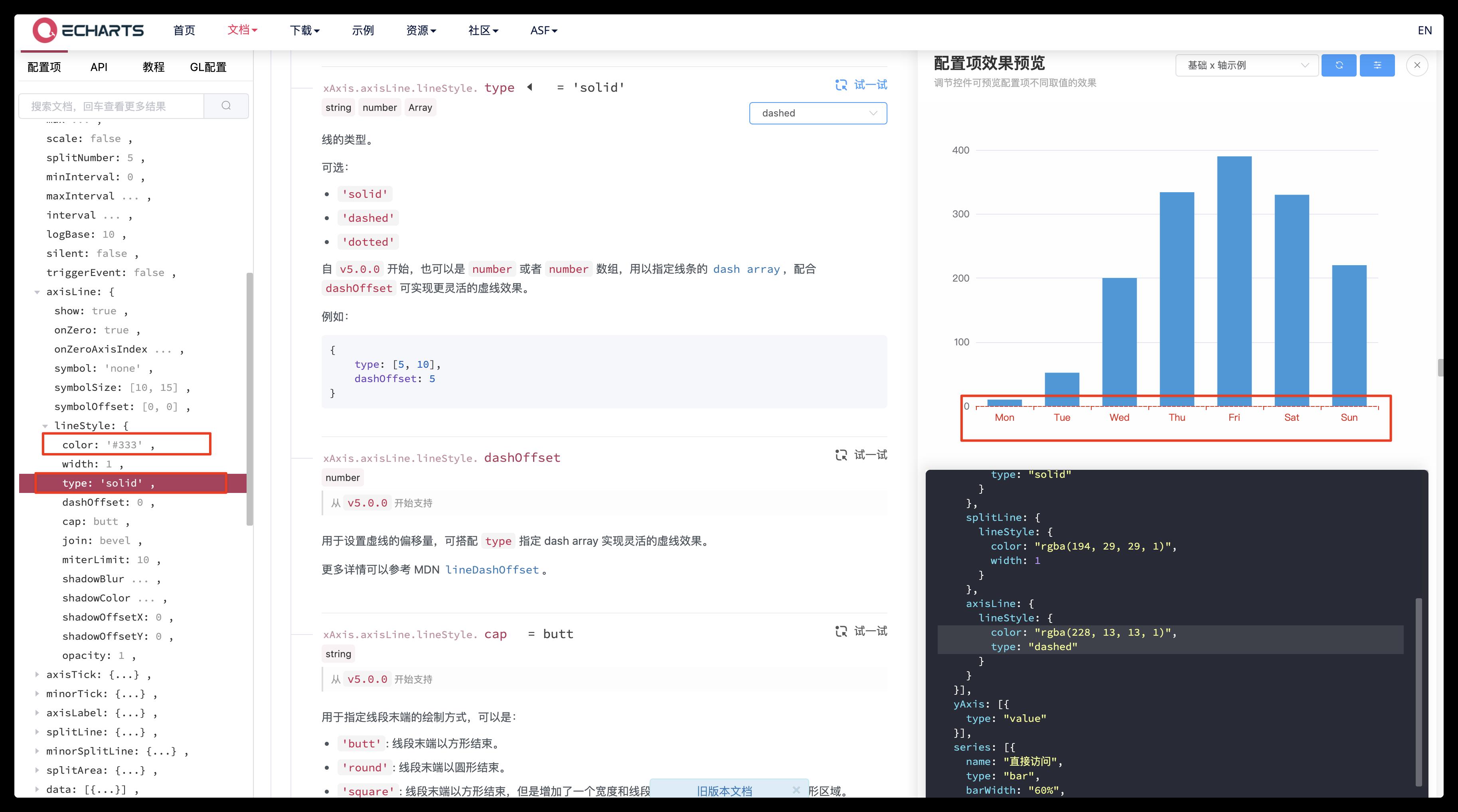Click the sidebar tree scrollbar
Image resolution: width=1458 pixels, height=812 pixels.
click(x=250, y=399)
